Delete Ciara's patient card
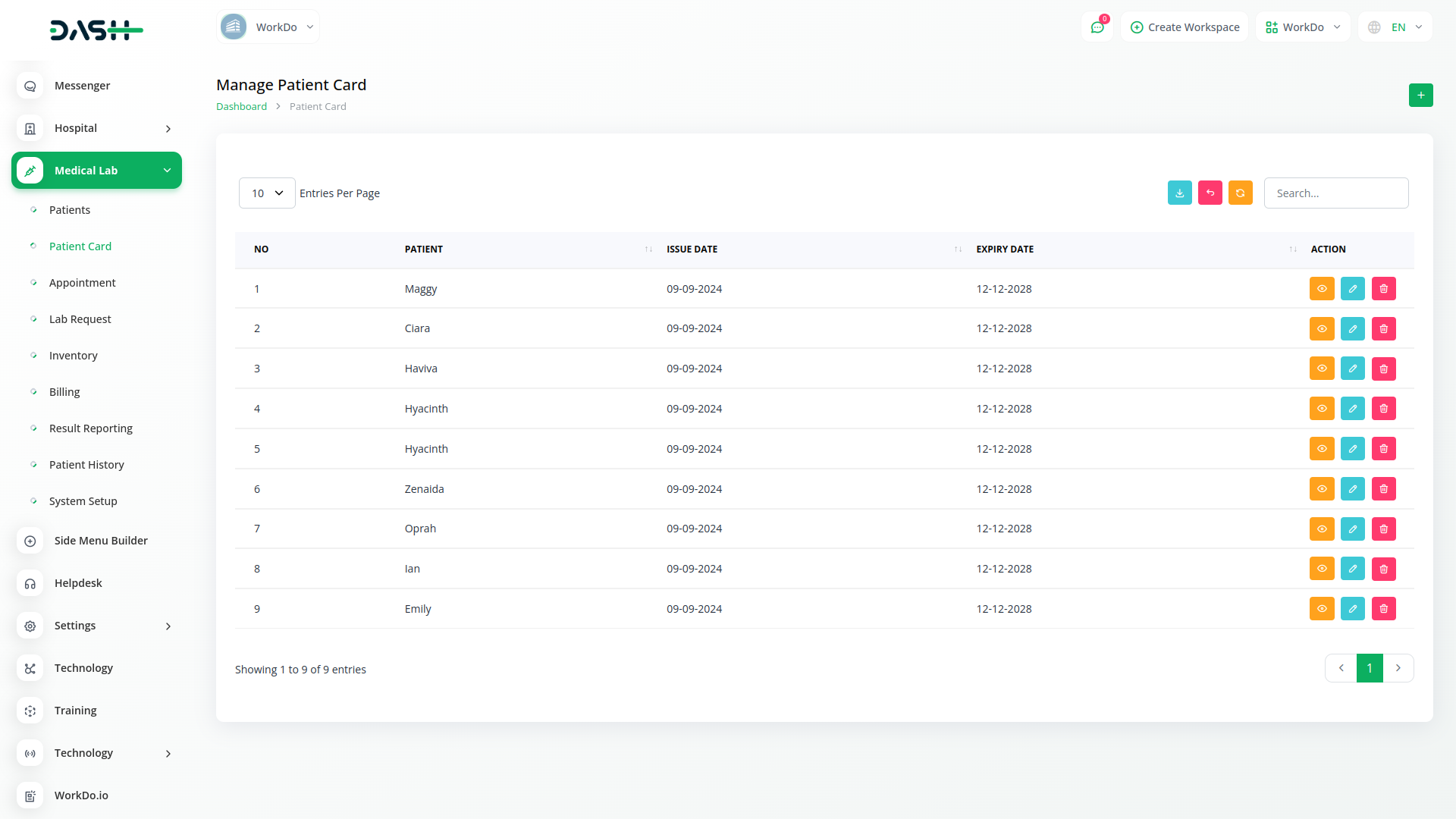Image resolution: width=1456 pixels, height=819 pixels. [x=1383, y=329]
